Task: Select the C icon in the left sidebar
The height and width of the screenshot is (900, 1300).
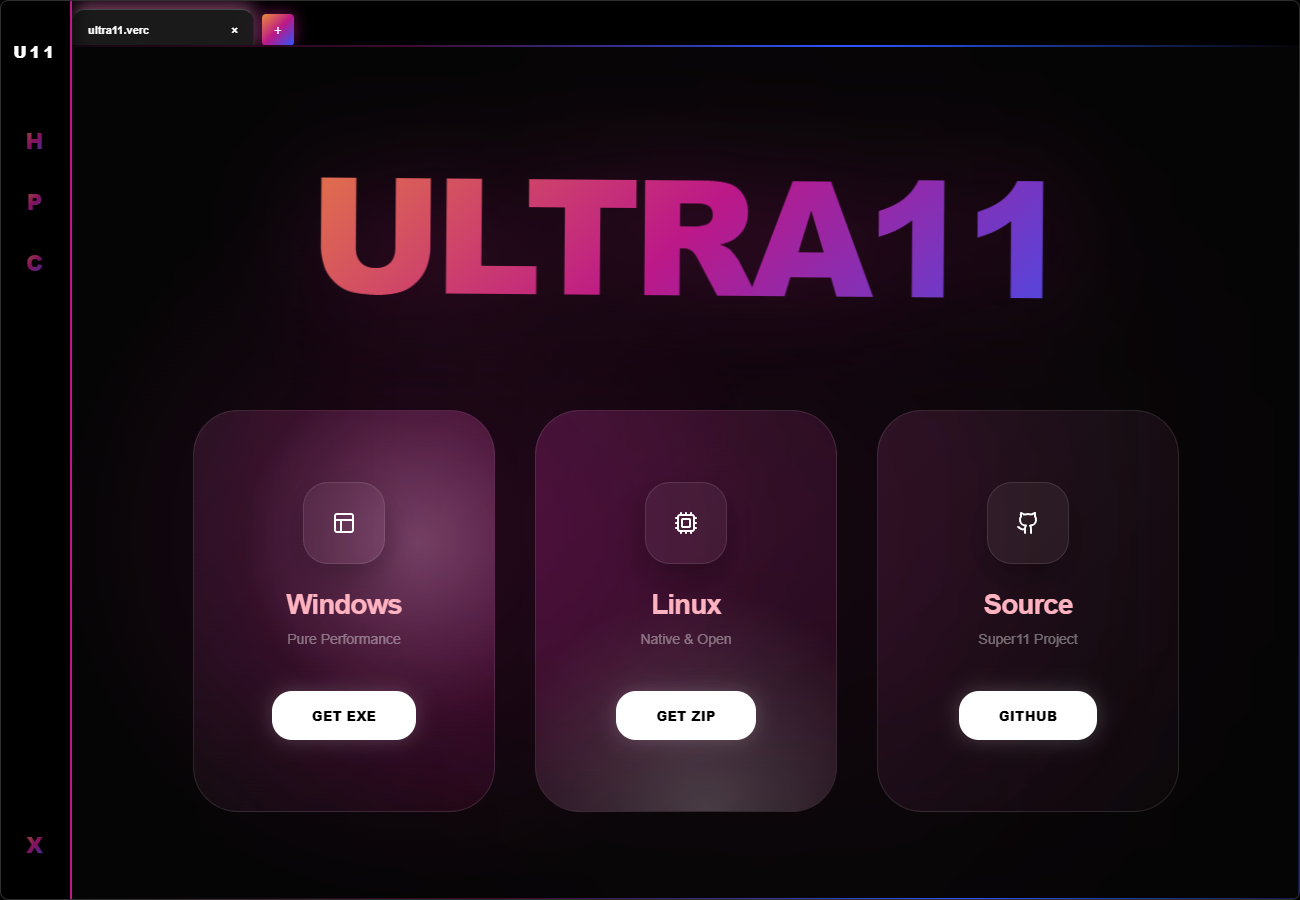Action: [33, 263]
